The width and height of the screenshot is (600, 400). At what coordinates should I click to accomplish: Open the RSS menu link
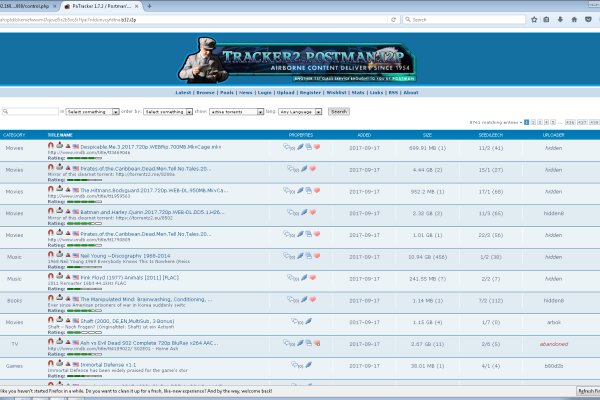point(393,93)
